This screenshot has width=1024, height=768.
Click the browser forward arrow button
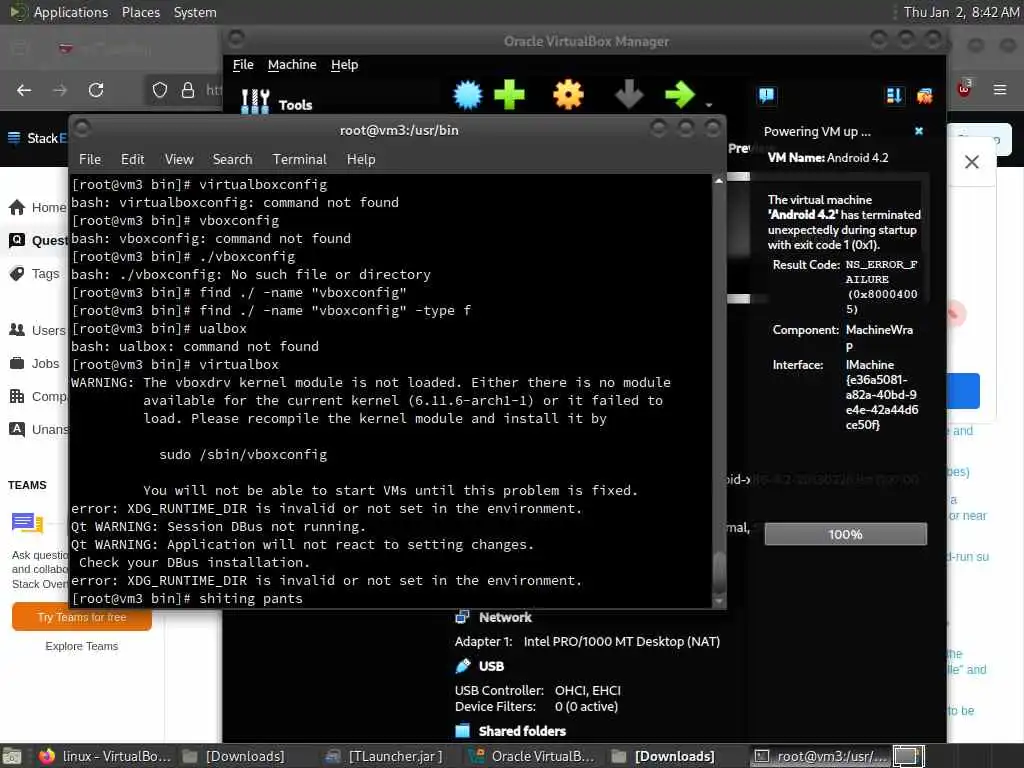tap(60, 90)
